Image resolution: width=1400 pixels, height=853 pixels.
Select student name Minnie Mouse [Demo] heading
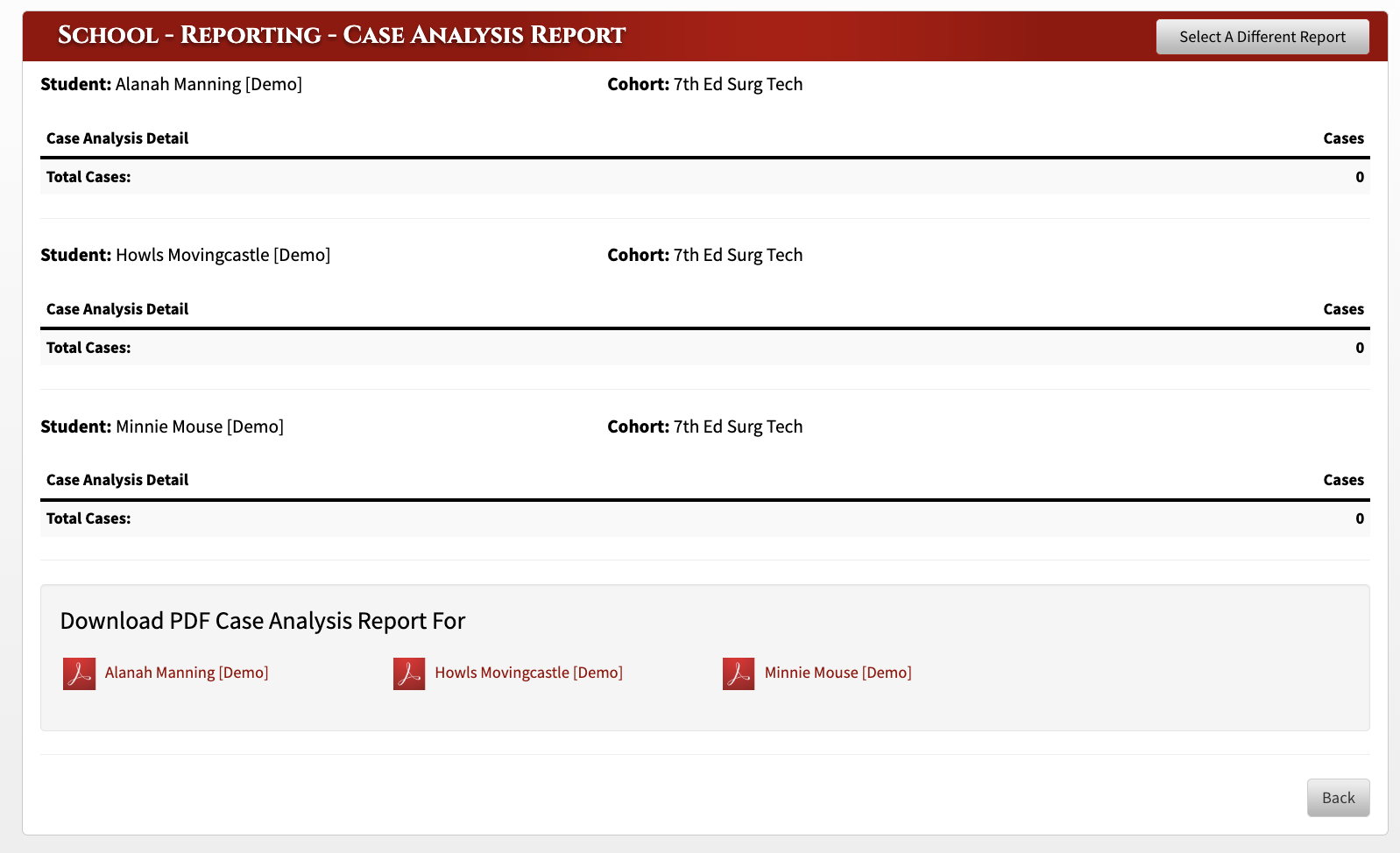[x=200, y=426]
